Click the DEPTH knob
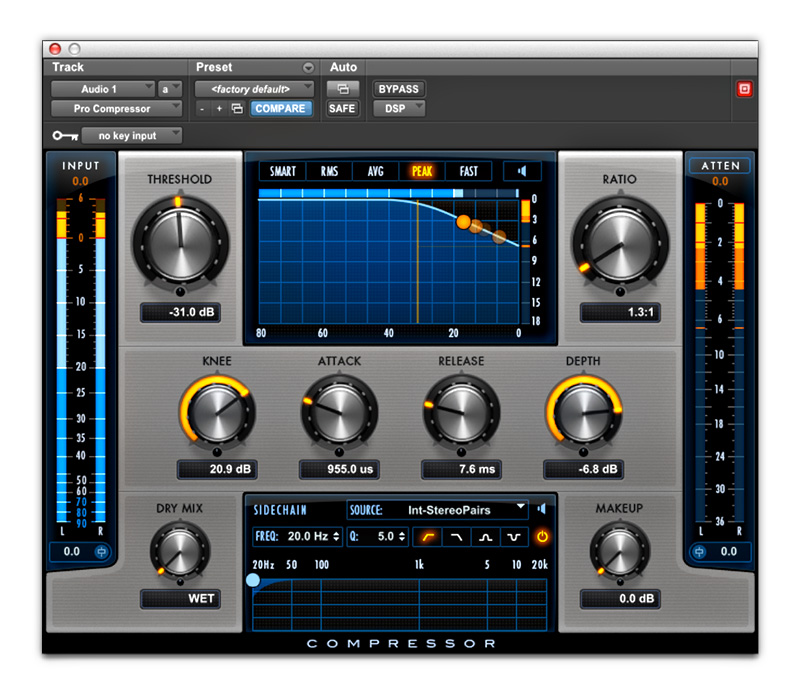Image resolution: width=800 pixels, height=700 pixels. [x=584, y=413]
